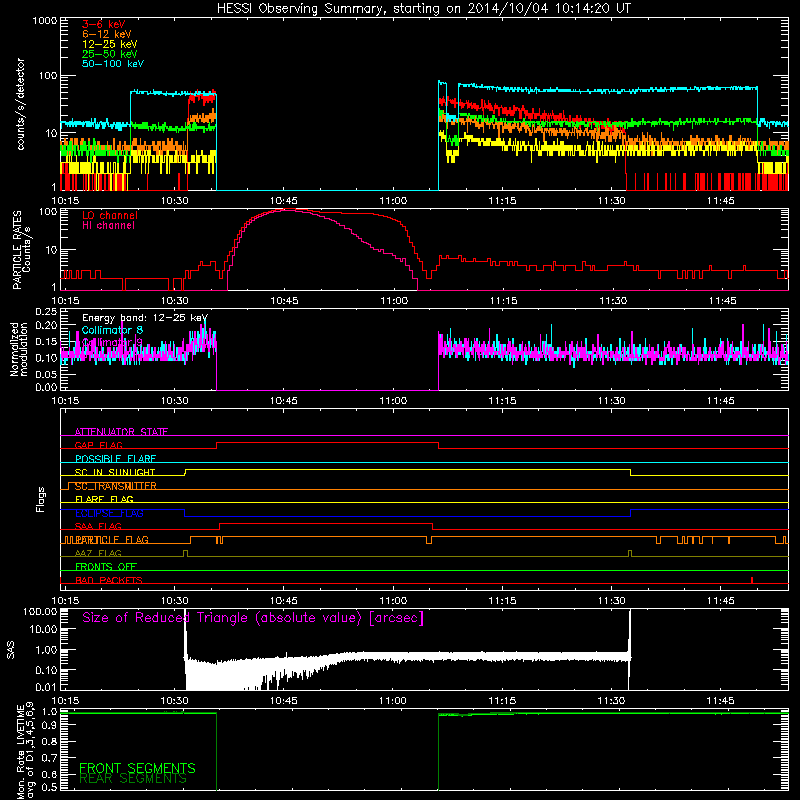This screenshot has height=800, width=800.
Task: Click the SAA FLAG label
Action: coord(98,526)
